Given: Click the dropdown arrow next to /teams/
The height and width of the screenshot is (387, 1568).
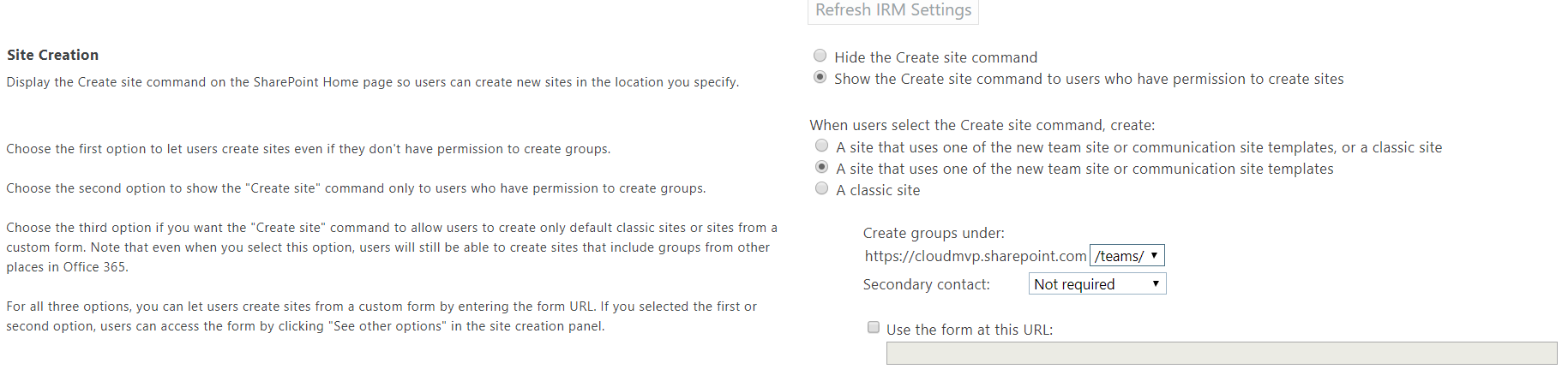Looking at the screenshot, I should 1154,255.
